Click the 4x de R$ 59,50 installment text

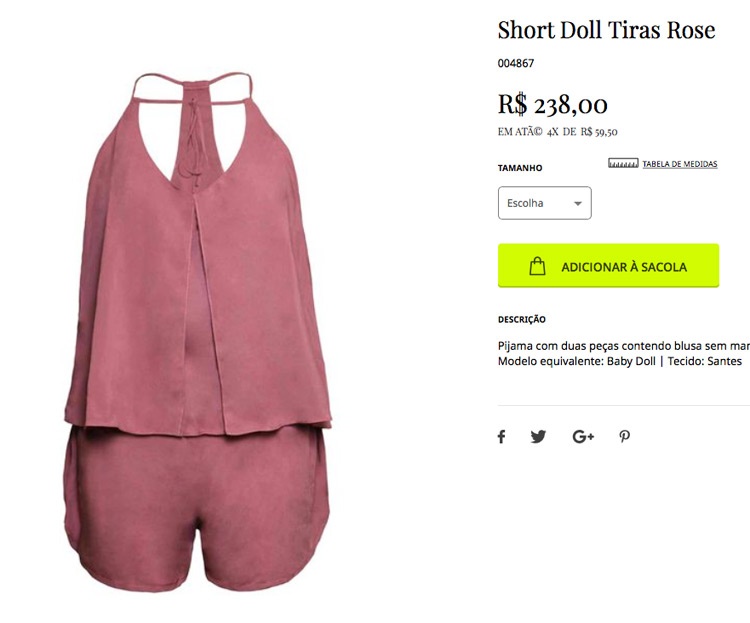pos(582,132)
